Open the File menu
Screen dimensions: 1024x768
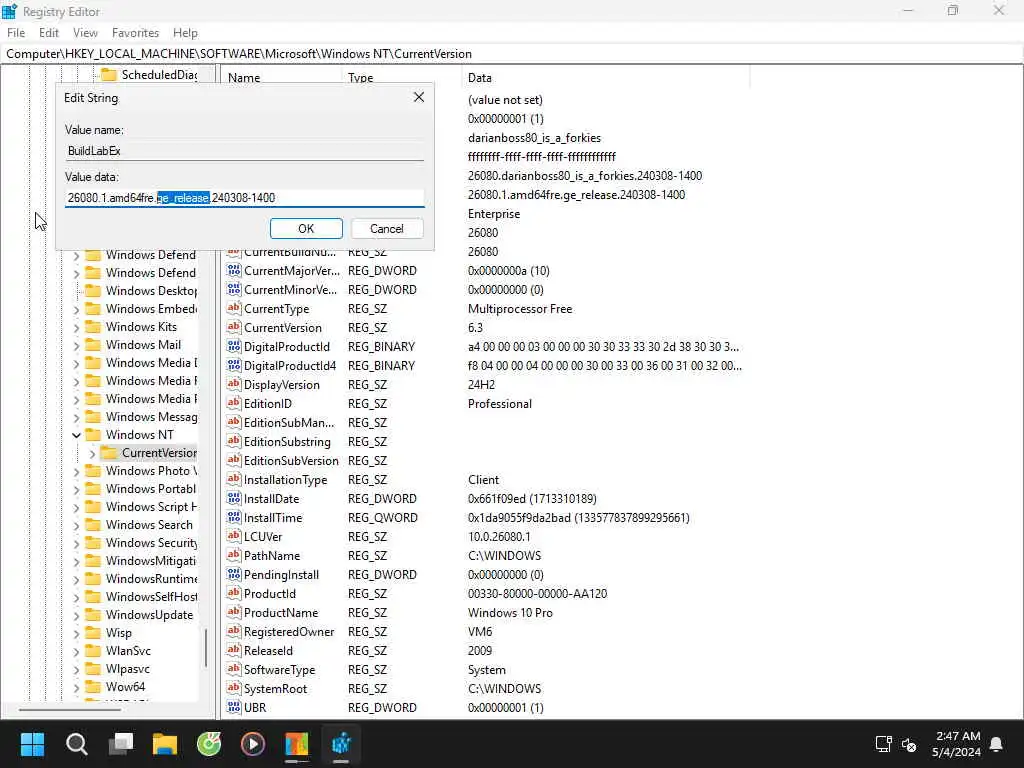16,33
